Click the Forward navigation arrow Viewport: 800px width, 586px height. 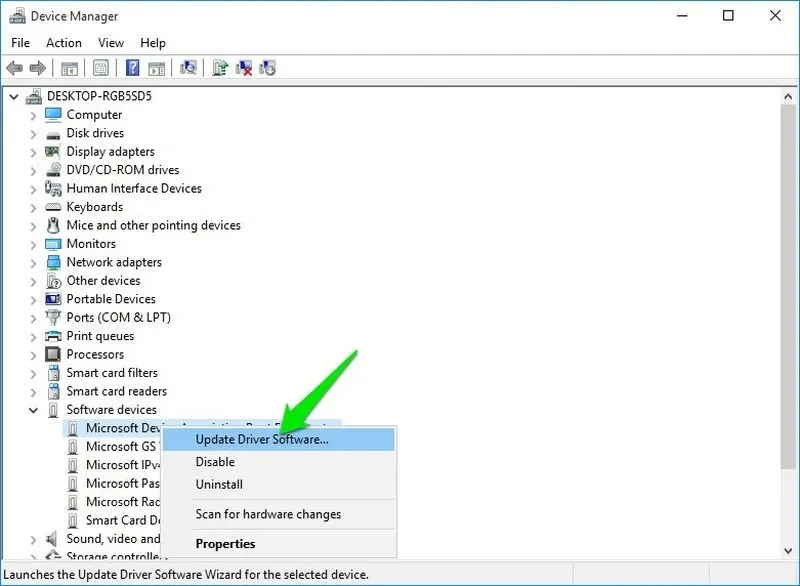click(x=37, y=68)
